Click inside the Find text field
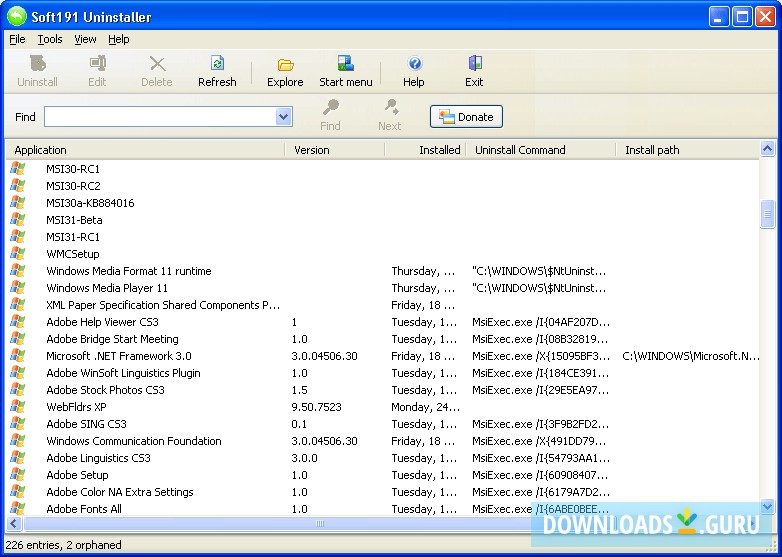 (x=160, y=117)
